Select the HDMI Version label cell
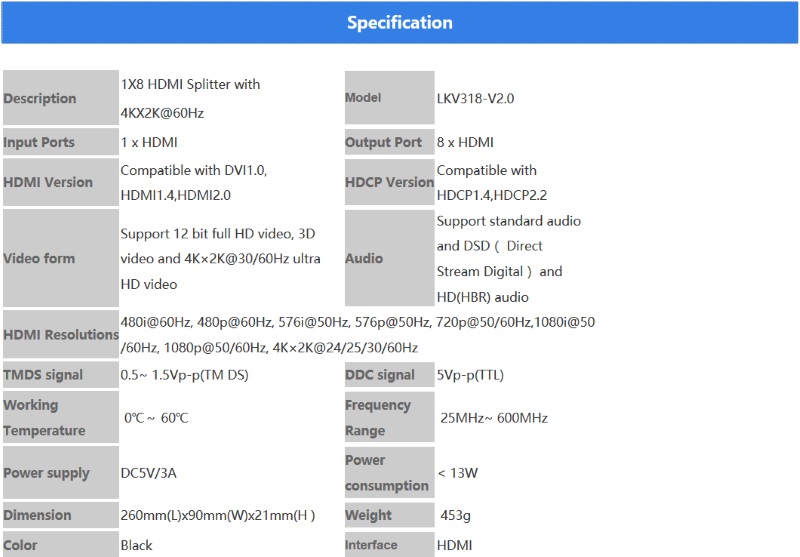 (x=61, y=182)
